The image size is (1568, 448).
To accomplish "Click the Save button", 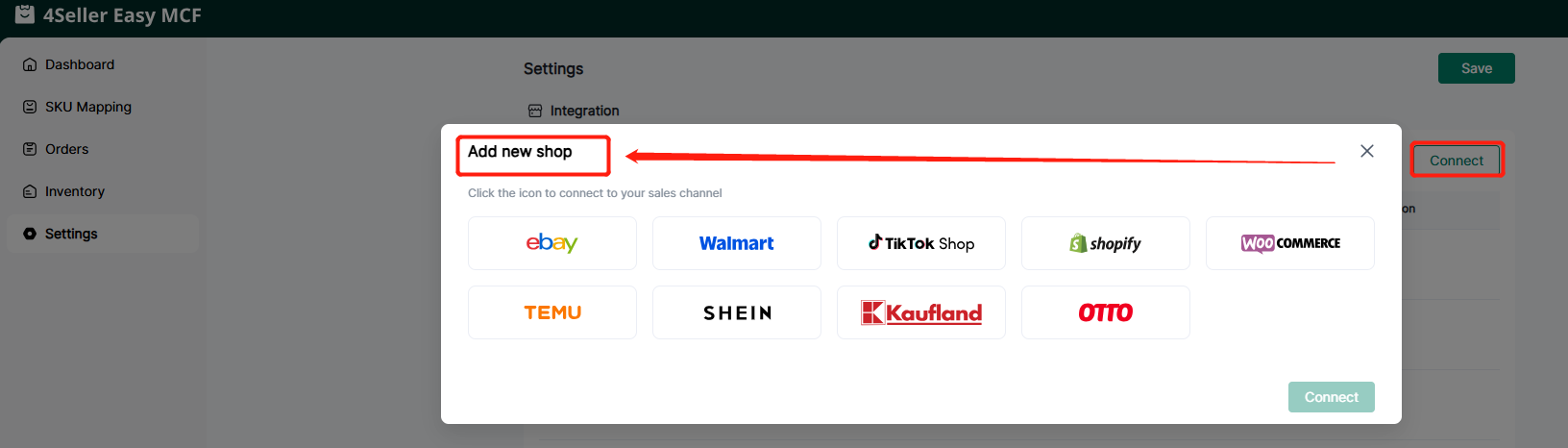I will [1476, 68].
